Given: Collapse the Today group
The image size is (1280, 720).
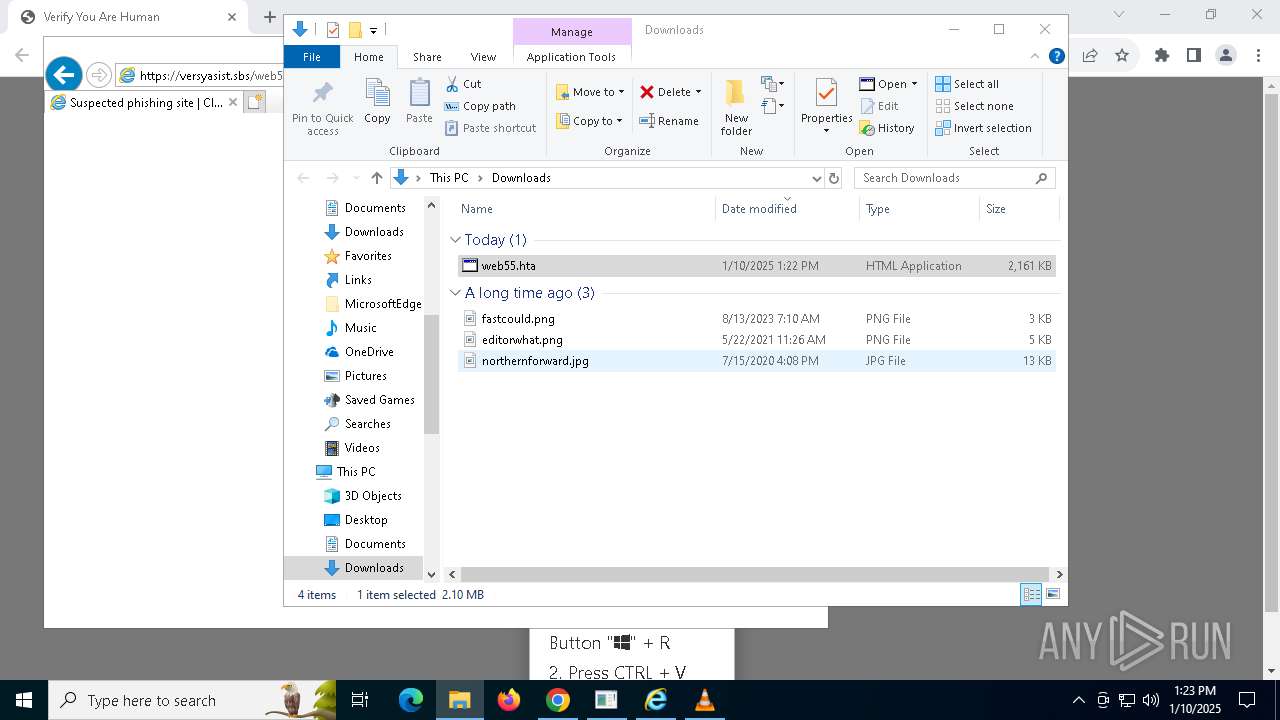Looking at the screenshot, I should pos(455,240).
